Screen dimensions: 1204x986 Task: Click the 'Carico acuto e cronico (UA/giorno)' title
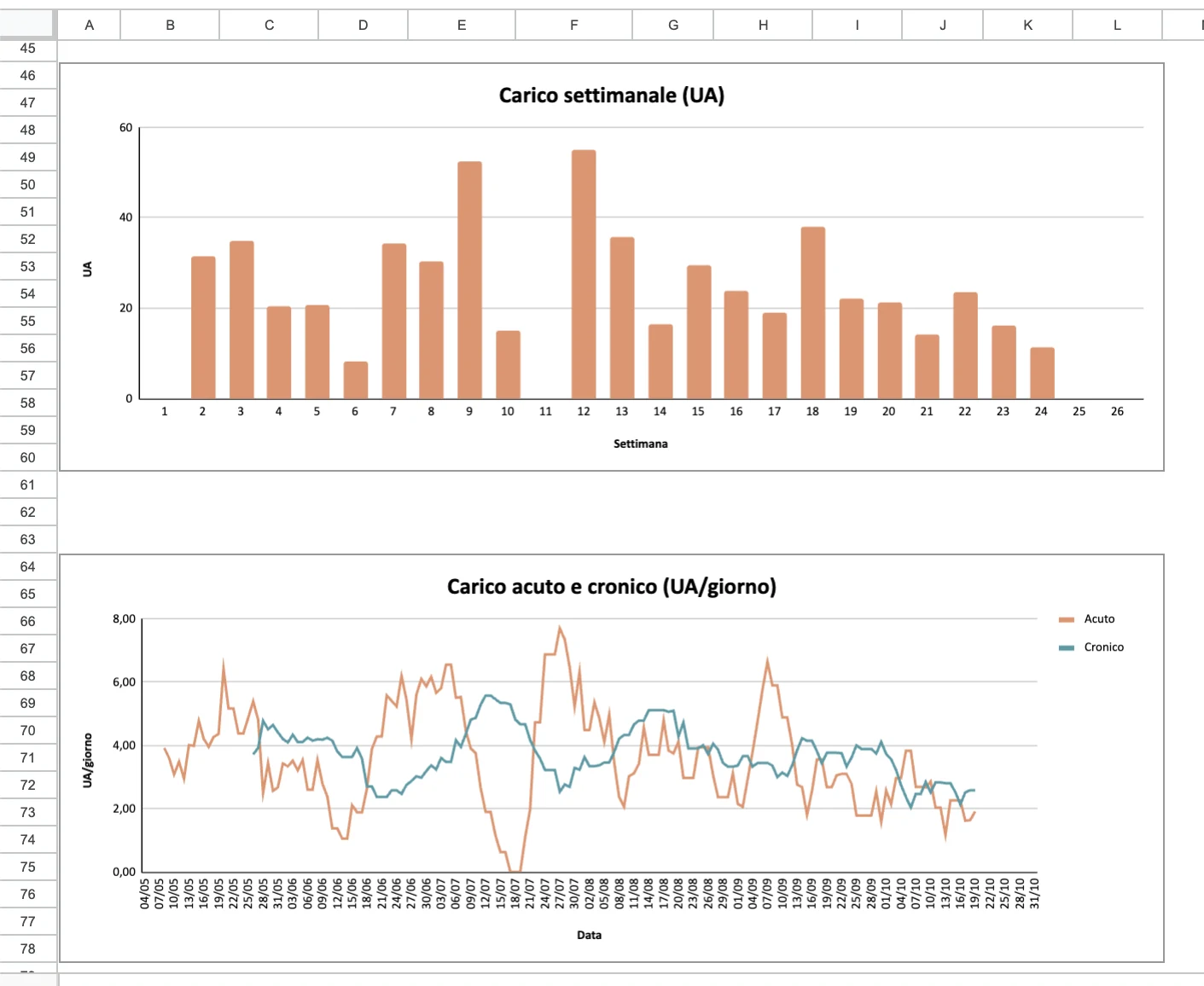(612, 586)
